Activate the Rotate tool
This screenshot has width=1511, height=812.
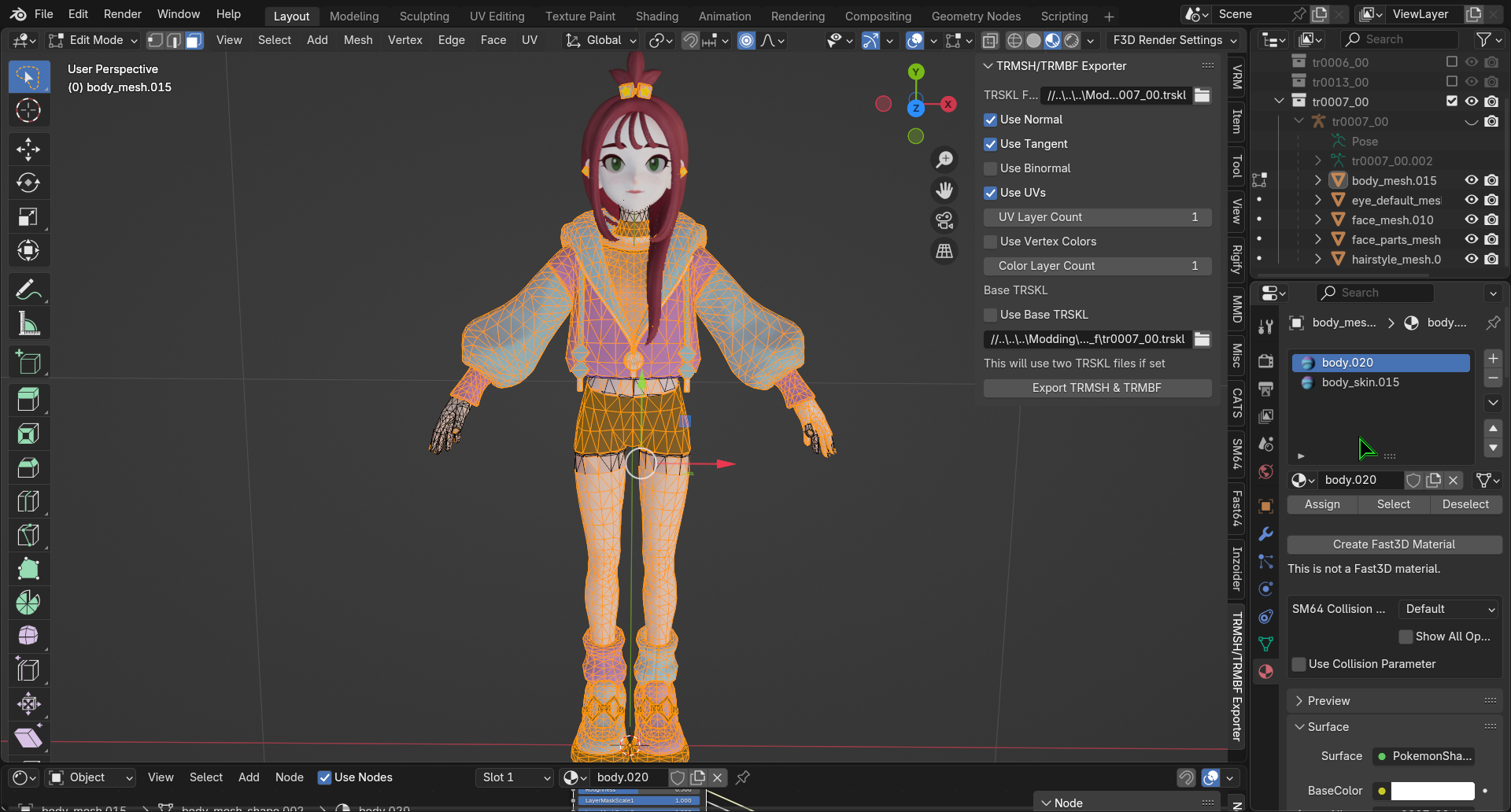tap(28, 183)
